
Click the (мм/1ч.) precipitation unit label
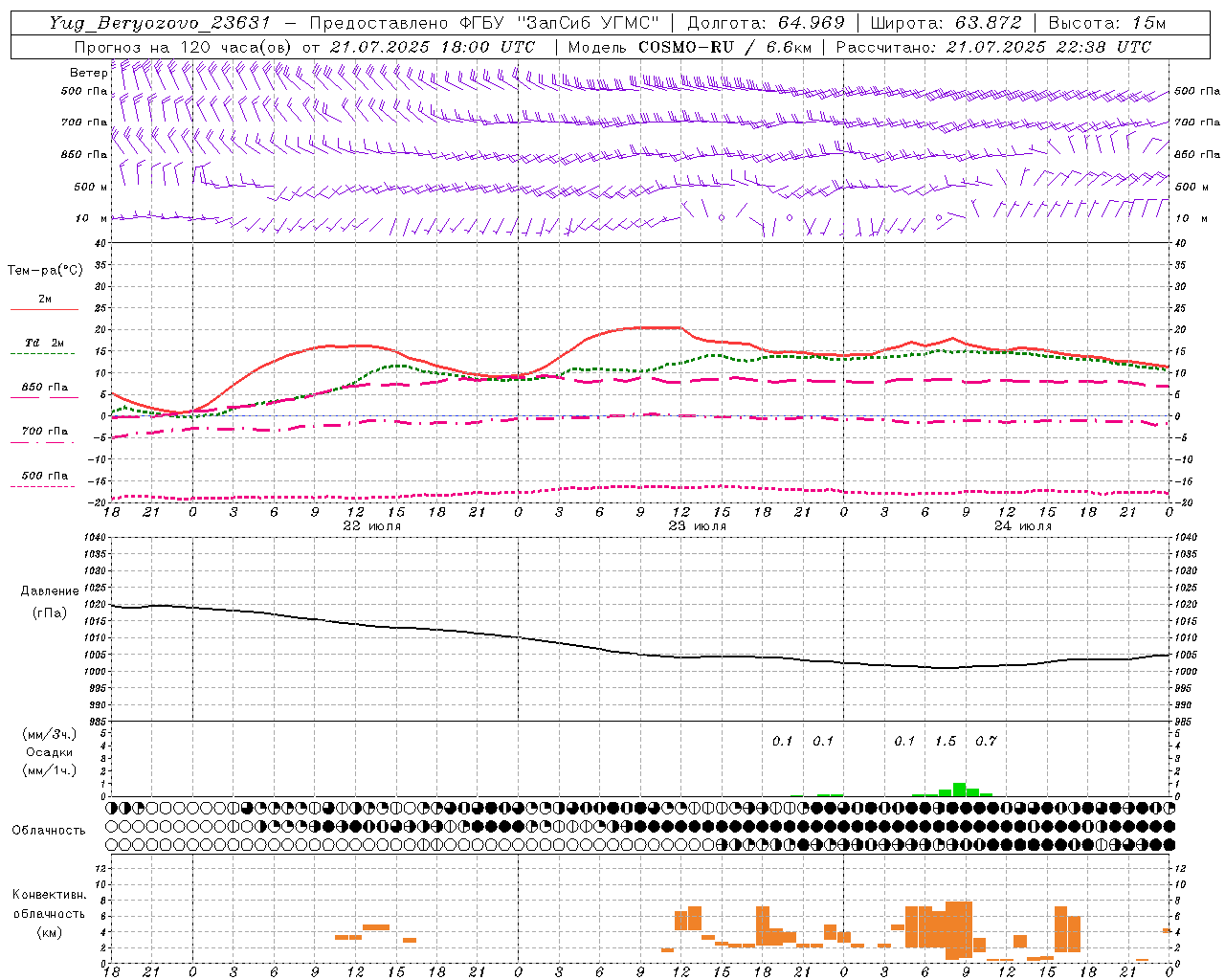[50, 770]
